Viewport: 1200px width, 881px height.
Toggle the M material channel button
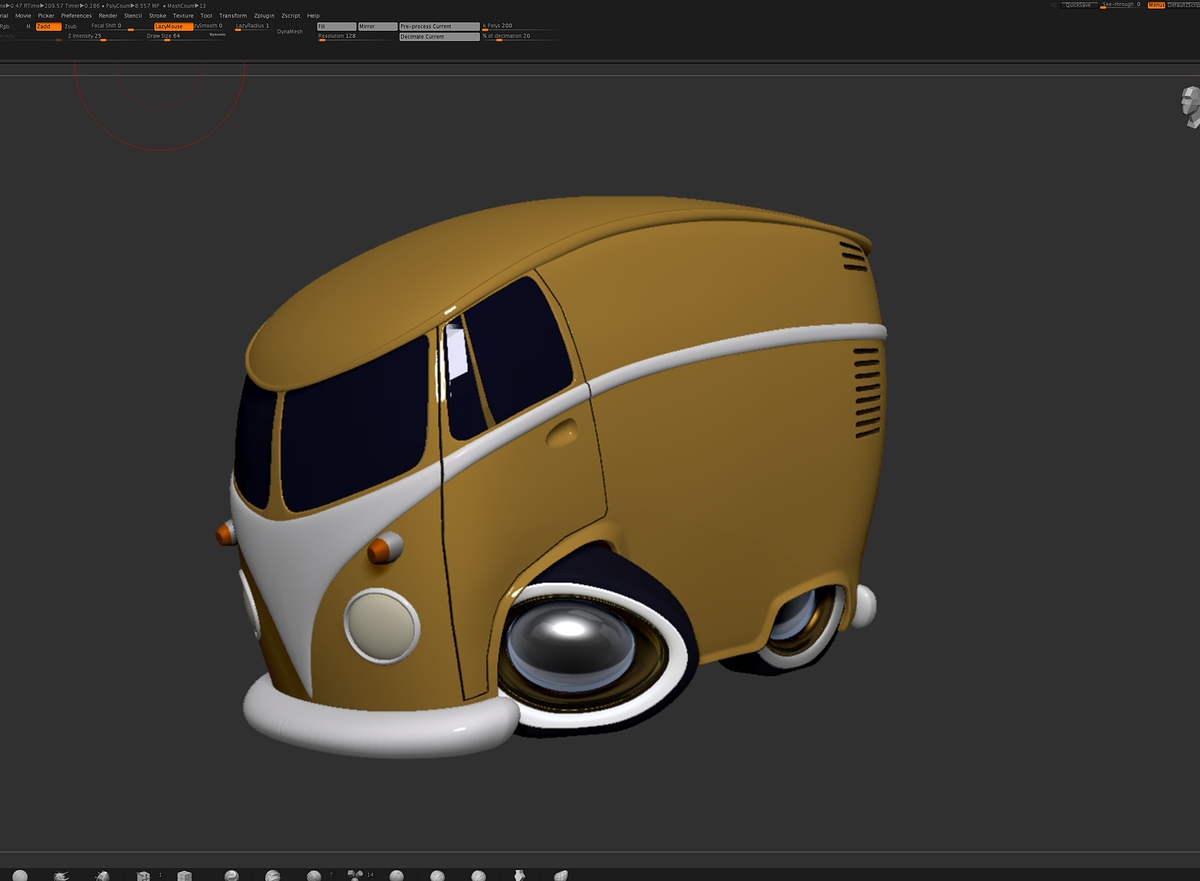pos(29,26)
